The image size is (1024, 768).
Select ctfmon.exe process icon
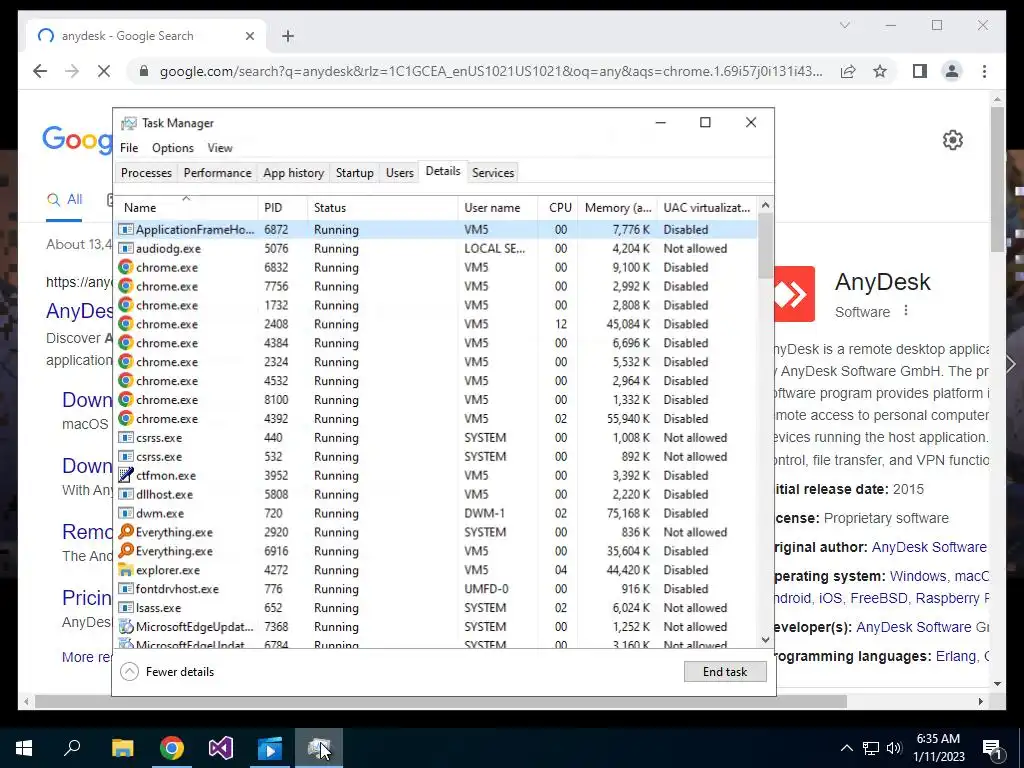tap(125, 475)
